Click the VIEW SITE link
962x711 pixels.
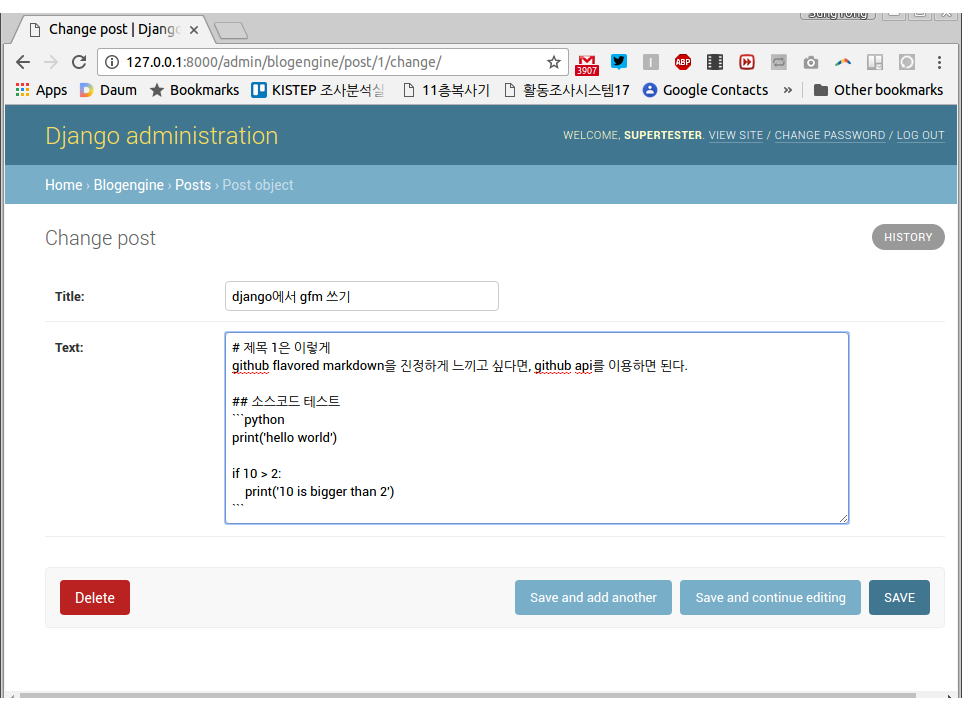736,135
